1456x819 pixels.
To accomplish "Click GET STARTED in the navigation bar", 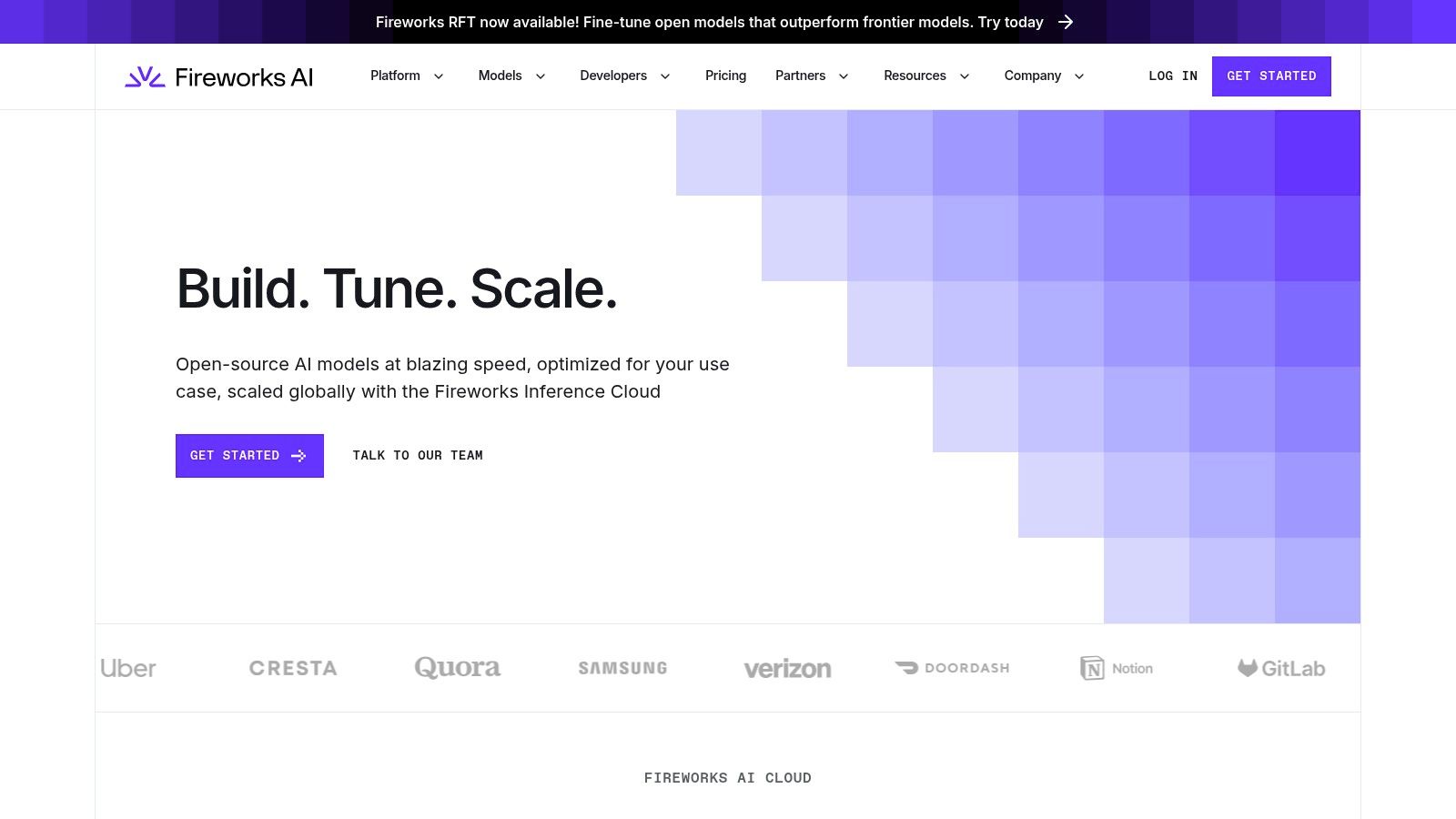I will click(x=1271, y=76).
